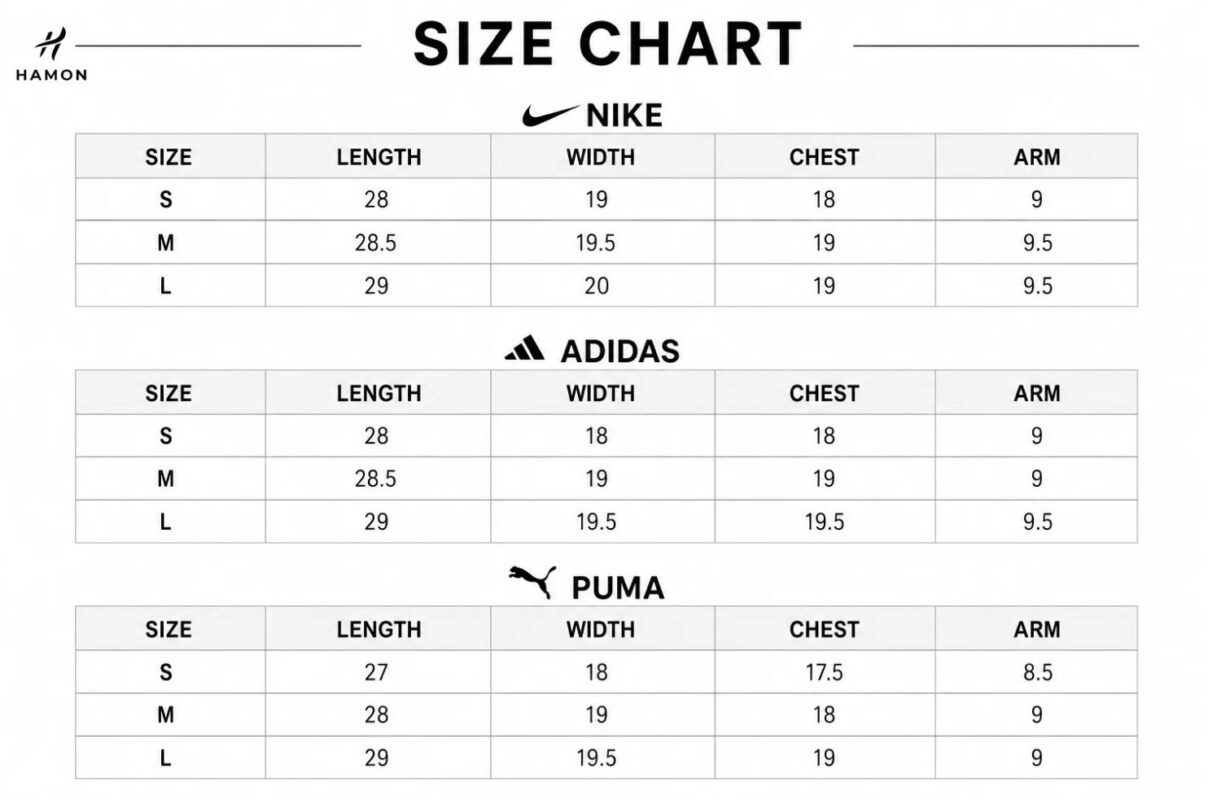
Task: Click the WIDTH header in Puma table
Action: pos(603,629)
